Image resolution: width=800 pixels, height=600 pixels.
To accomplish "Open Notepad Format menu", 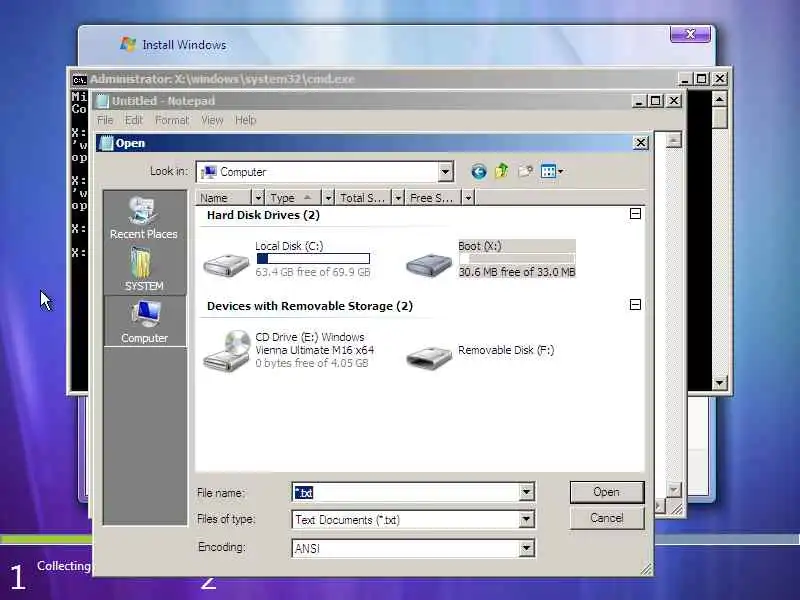I will click(172, 120).
